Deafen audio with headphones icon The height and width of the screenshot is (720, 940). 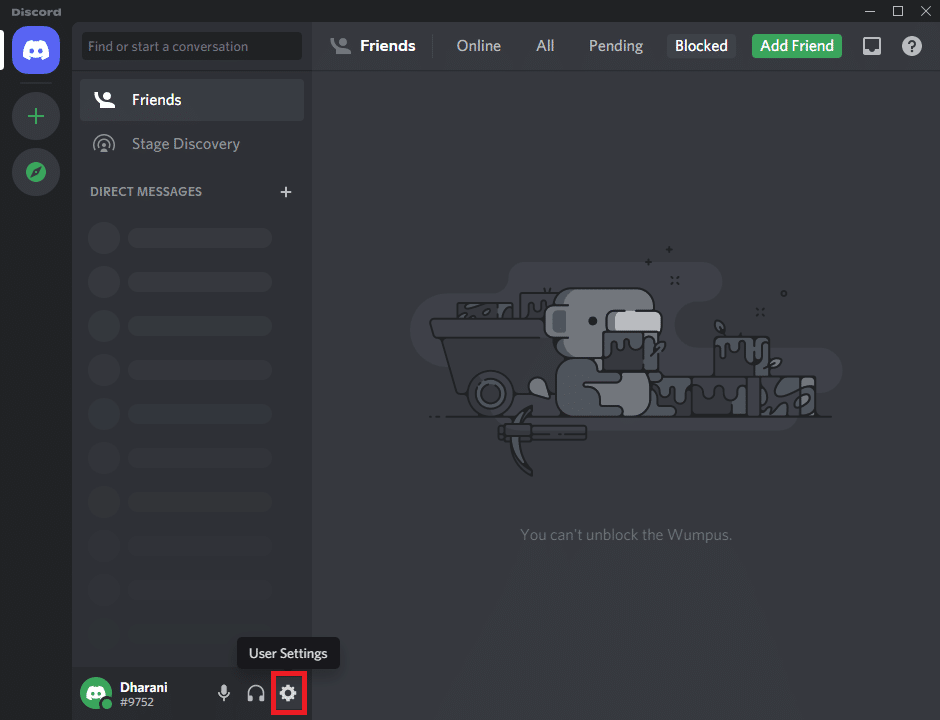tap(256, 693)
